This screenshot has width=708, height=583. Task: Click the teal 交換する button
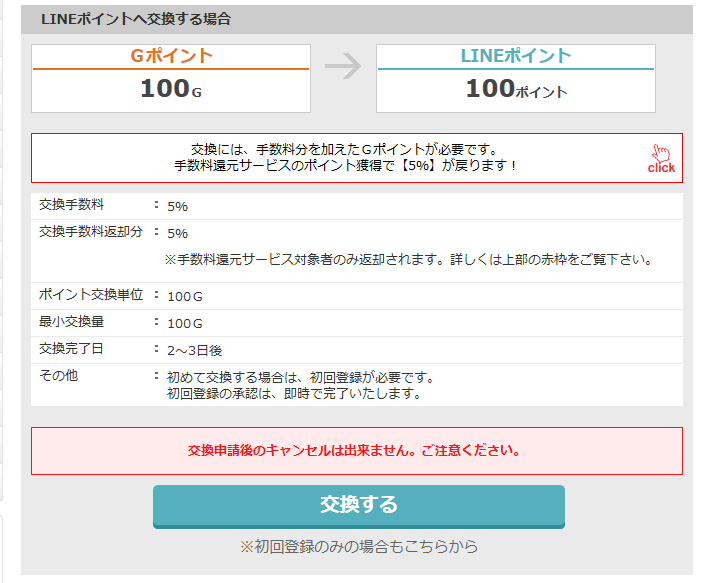point(359,506)
